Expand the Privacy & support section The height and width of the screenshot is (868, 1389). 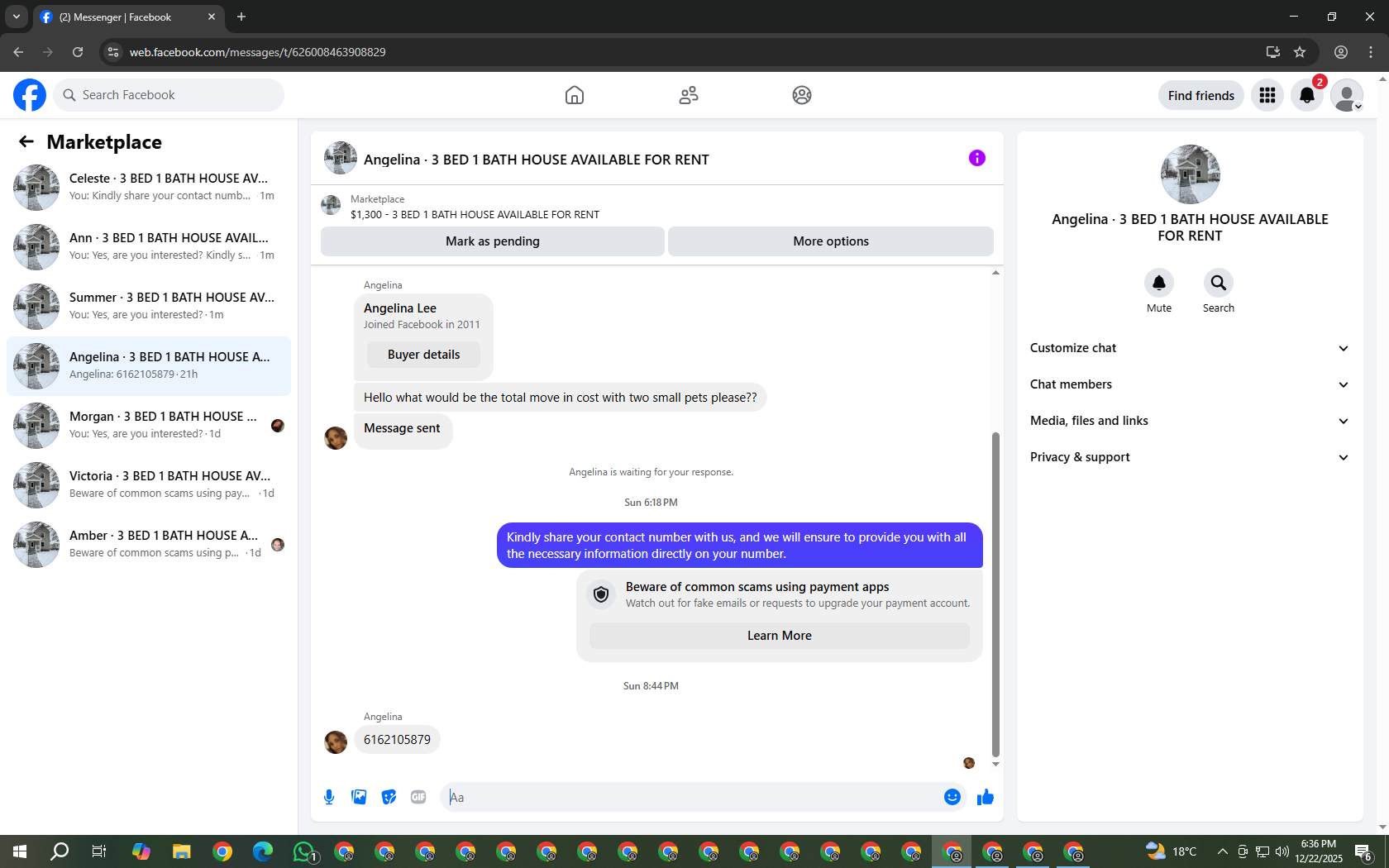point(1190,457)
